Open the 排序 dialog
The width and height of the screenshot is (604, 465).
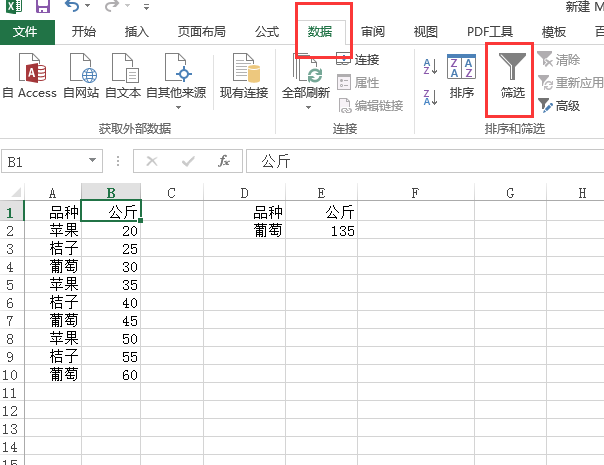[461, 76]
